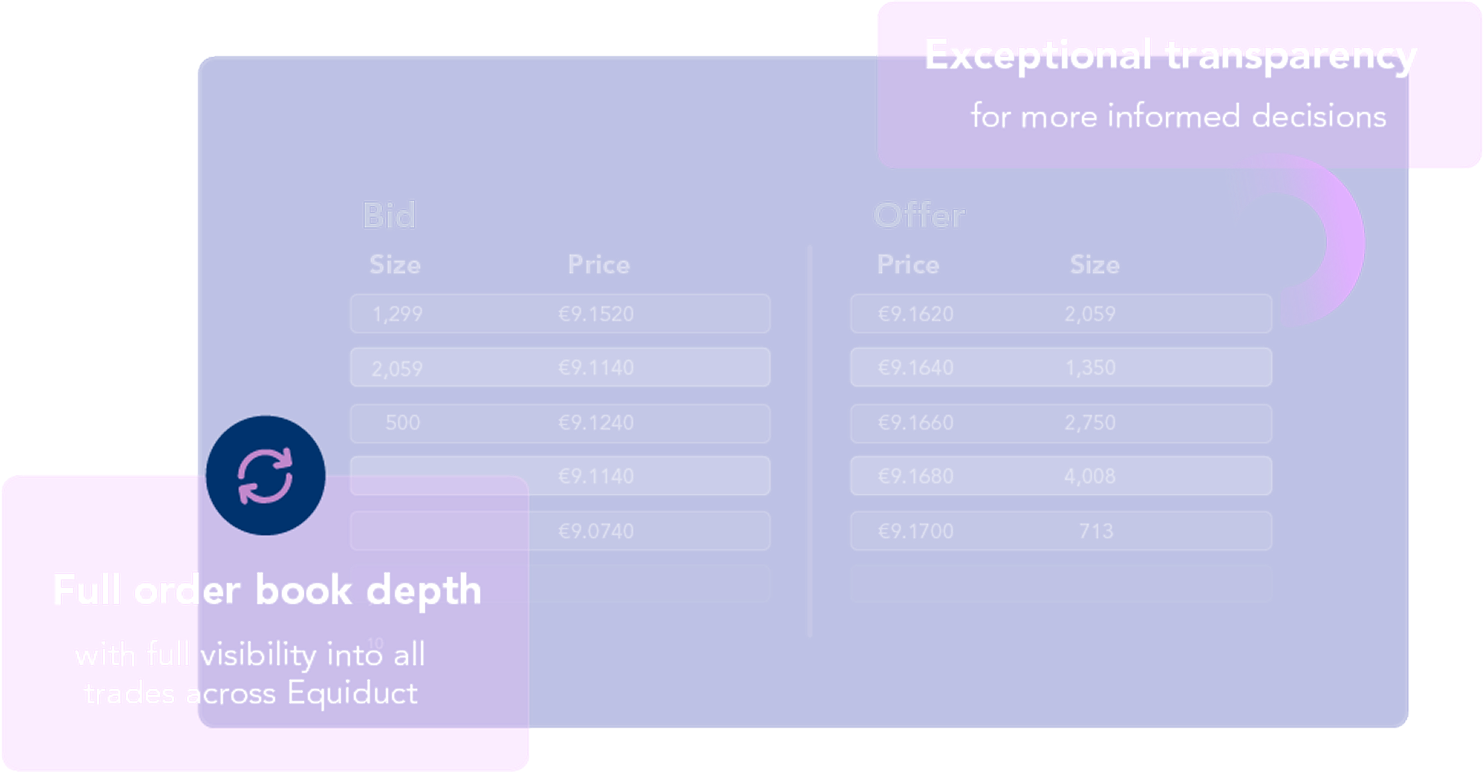Click the Bid section heading
The image size is (1484, 773).
(x=389, y=215)
